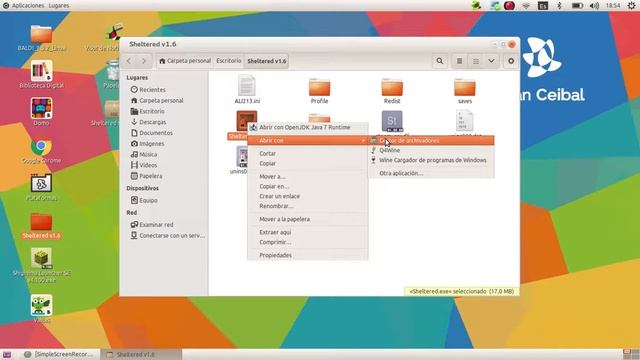Viewport: 640px width, 360px height.
Task: Open the Sheltered v1.6 desktop folder
Action: 41,222
